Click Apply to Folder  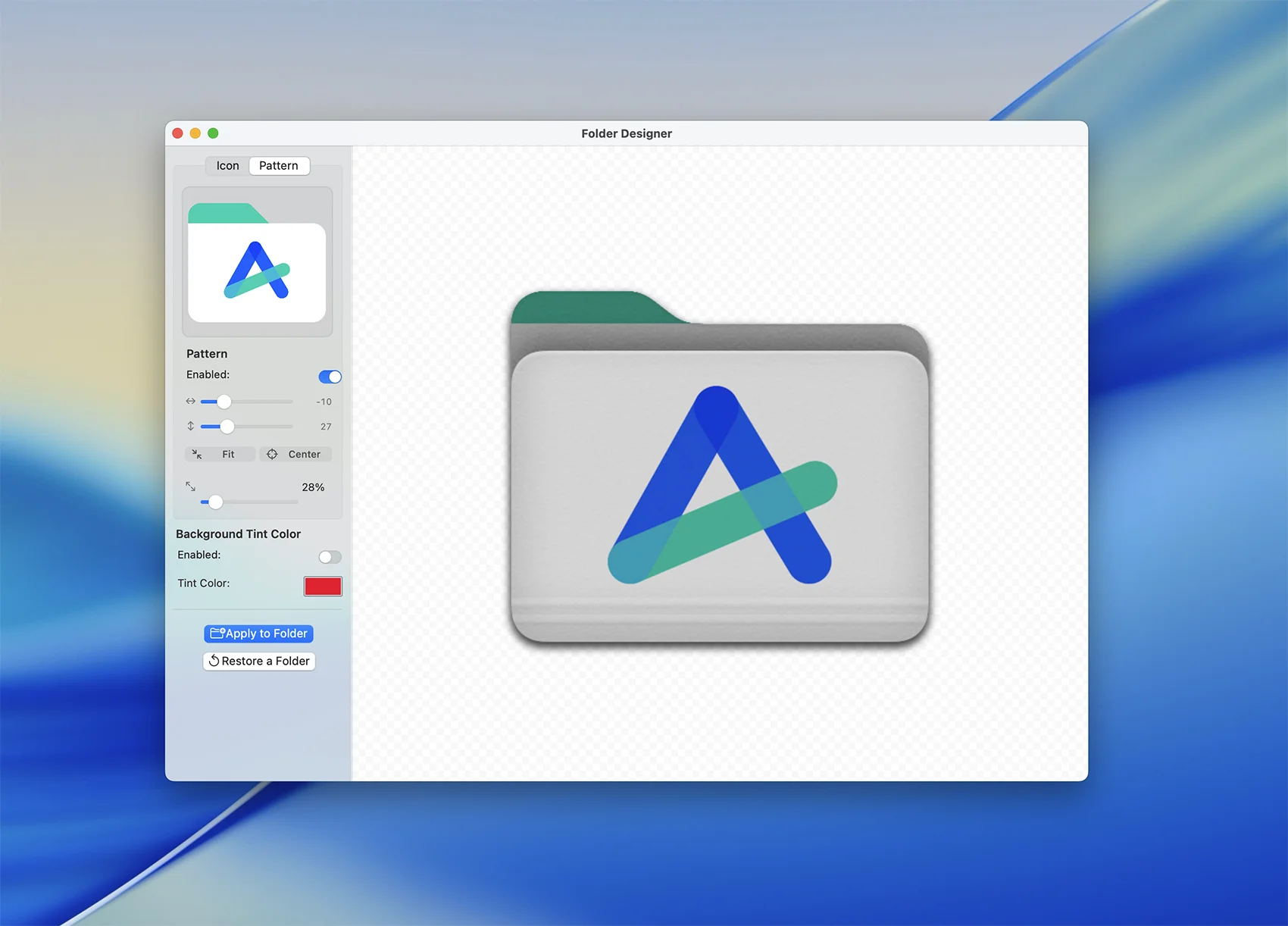tap(258, 633)
